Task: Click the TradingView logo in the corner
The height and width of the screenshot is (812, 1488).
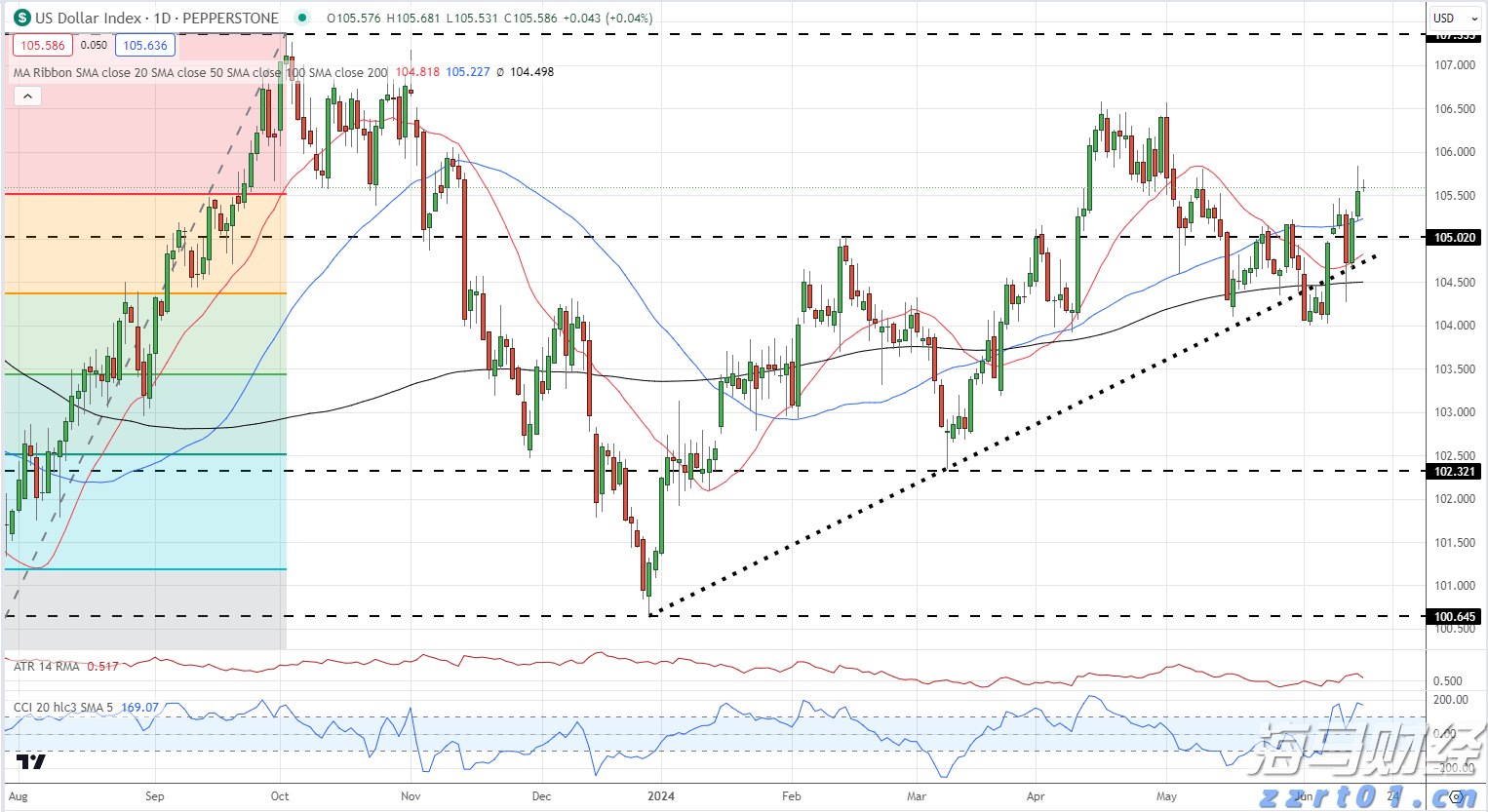Action: [x=30, y=761]
